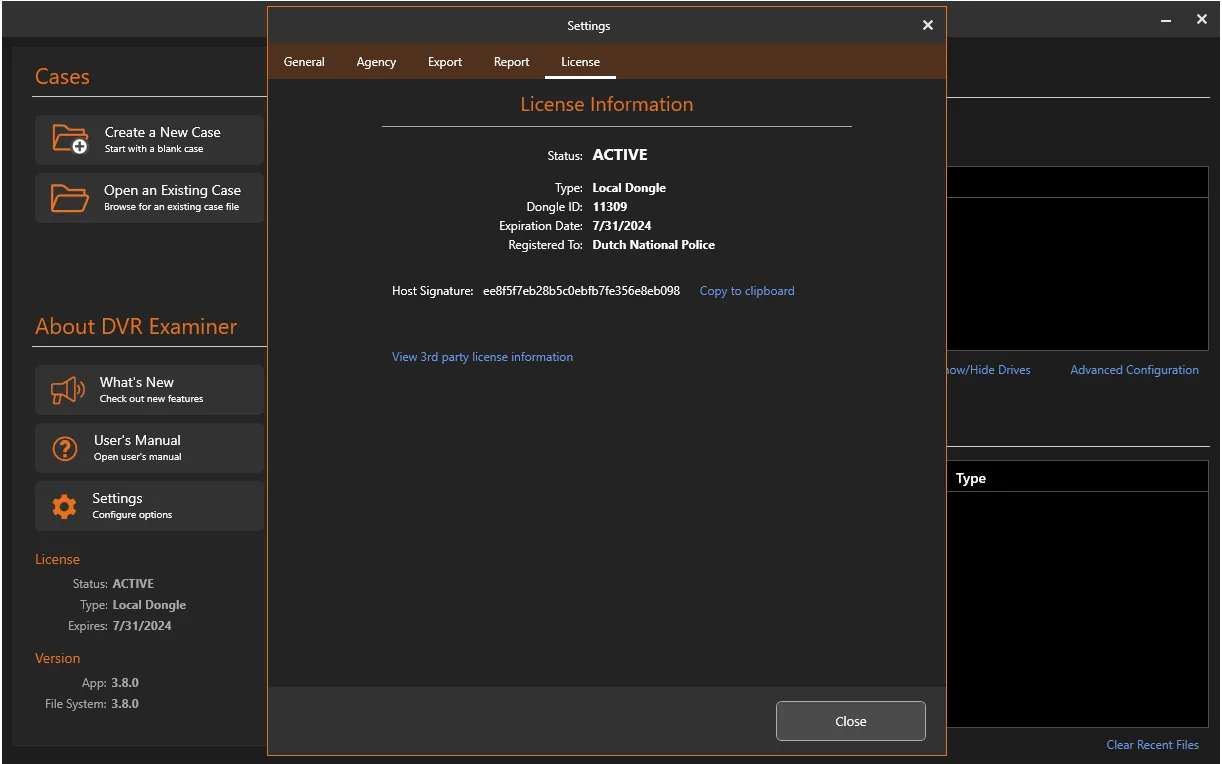Click the new case folder-plus icon
The height and width of the screenshot is (764, 1222).
point(70,139)
